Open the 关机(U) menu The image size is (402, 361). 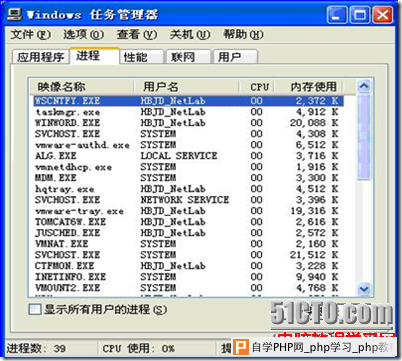(190, 34)
